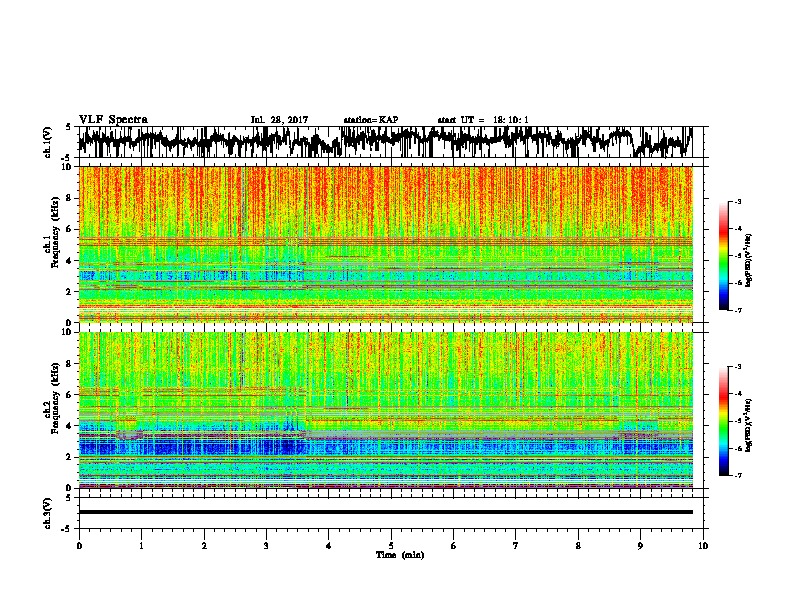Click the "2" frequency tick on ch.1 axis
Viewport: 792px width, 612px height.
pyautogui.click(x=70, y=291)
